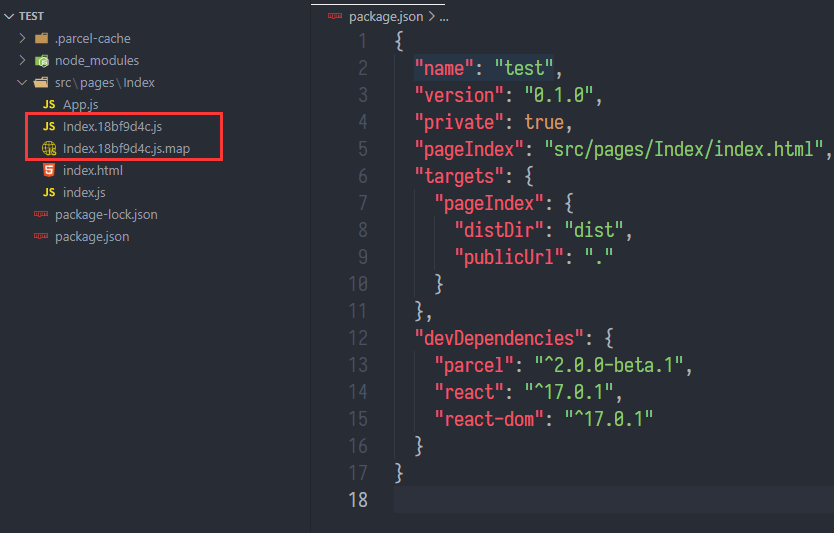834x533 pixels.
Task: Click the "src/pages/Index/index.html" value
Action: click(684, 149)
